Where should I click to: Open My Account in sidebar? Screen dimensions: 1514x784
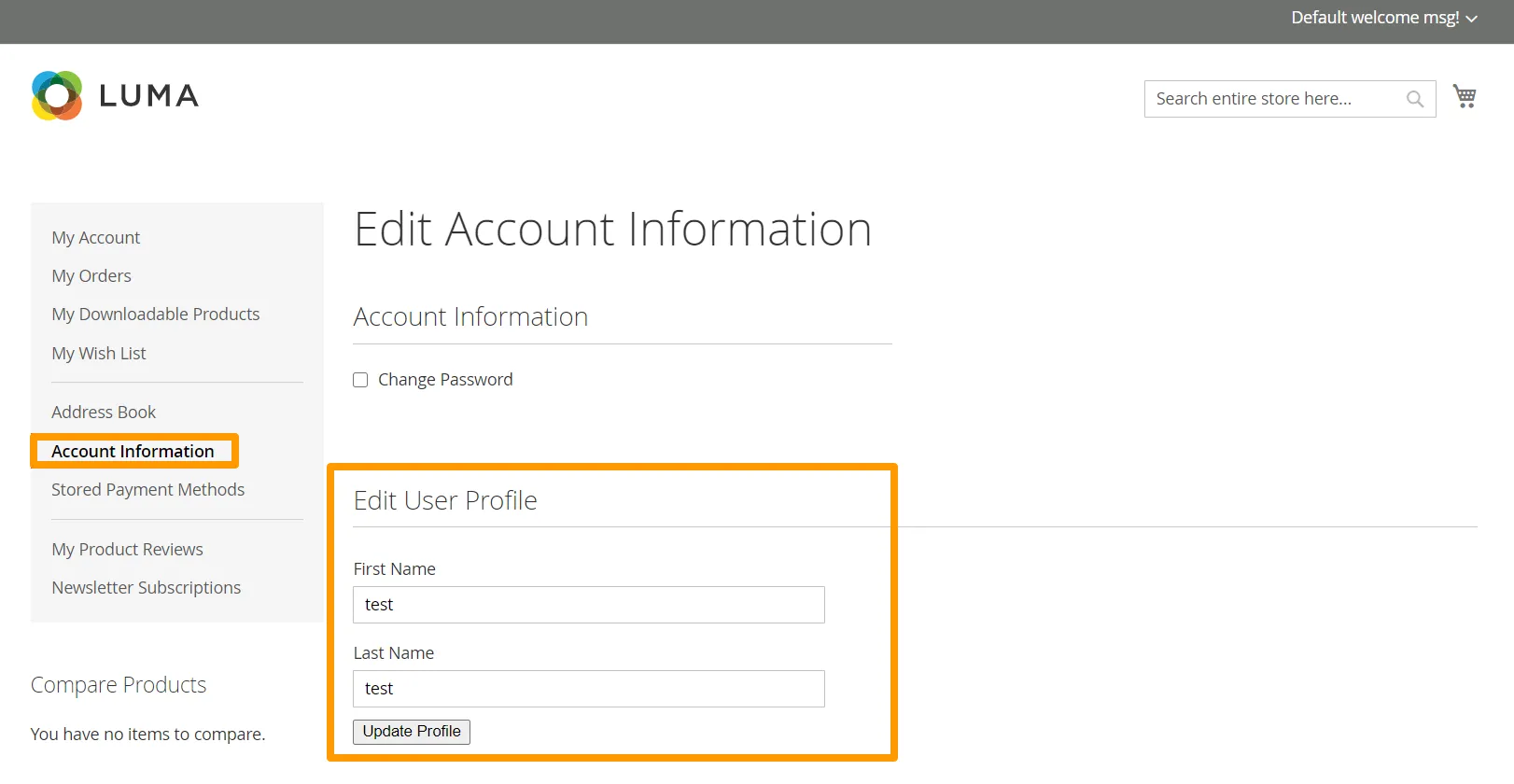(x=95, y=238)
